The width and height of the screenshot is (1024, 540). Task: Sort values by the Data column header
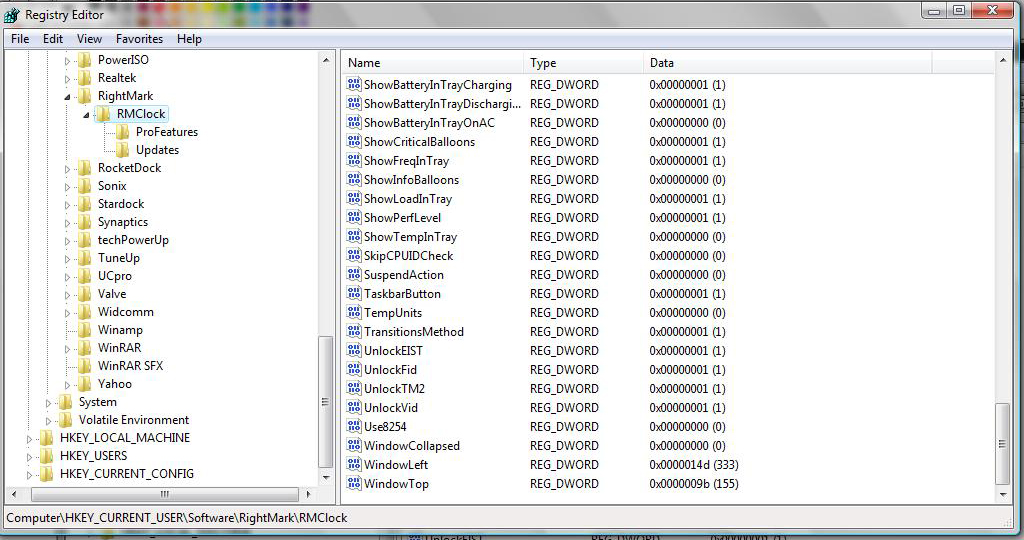tap(787, 63)
